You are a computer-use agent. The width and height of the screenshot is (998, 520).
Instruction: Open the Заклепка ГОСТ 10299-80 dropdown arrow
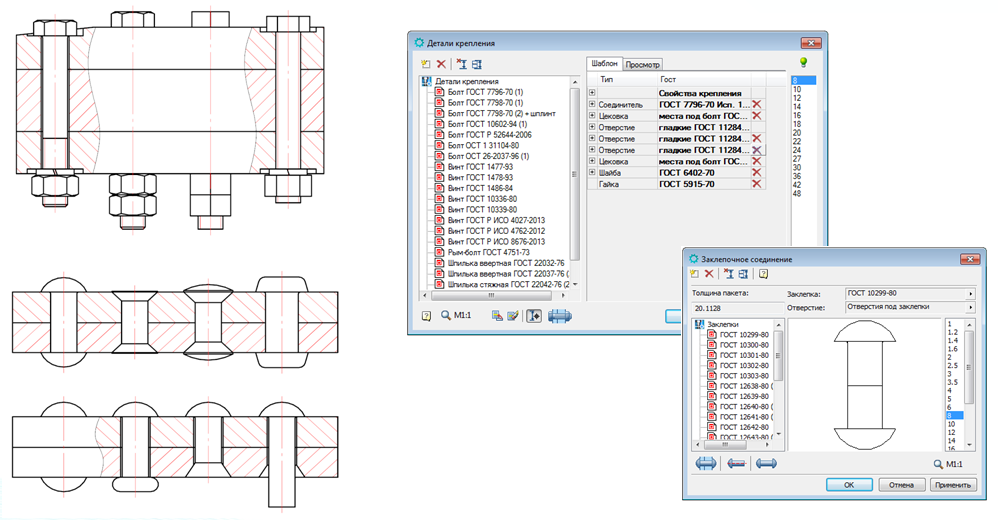pyautogui.click(x=971, y=294)
